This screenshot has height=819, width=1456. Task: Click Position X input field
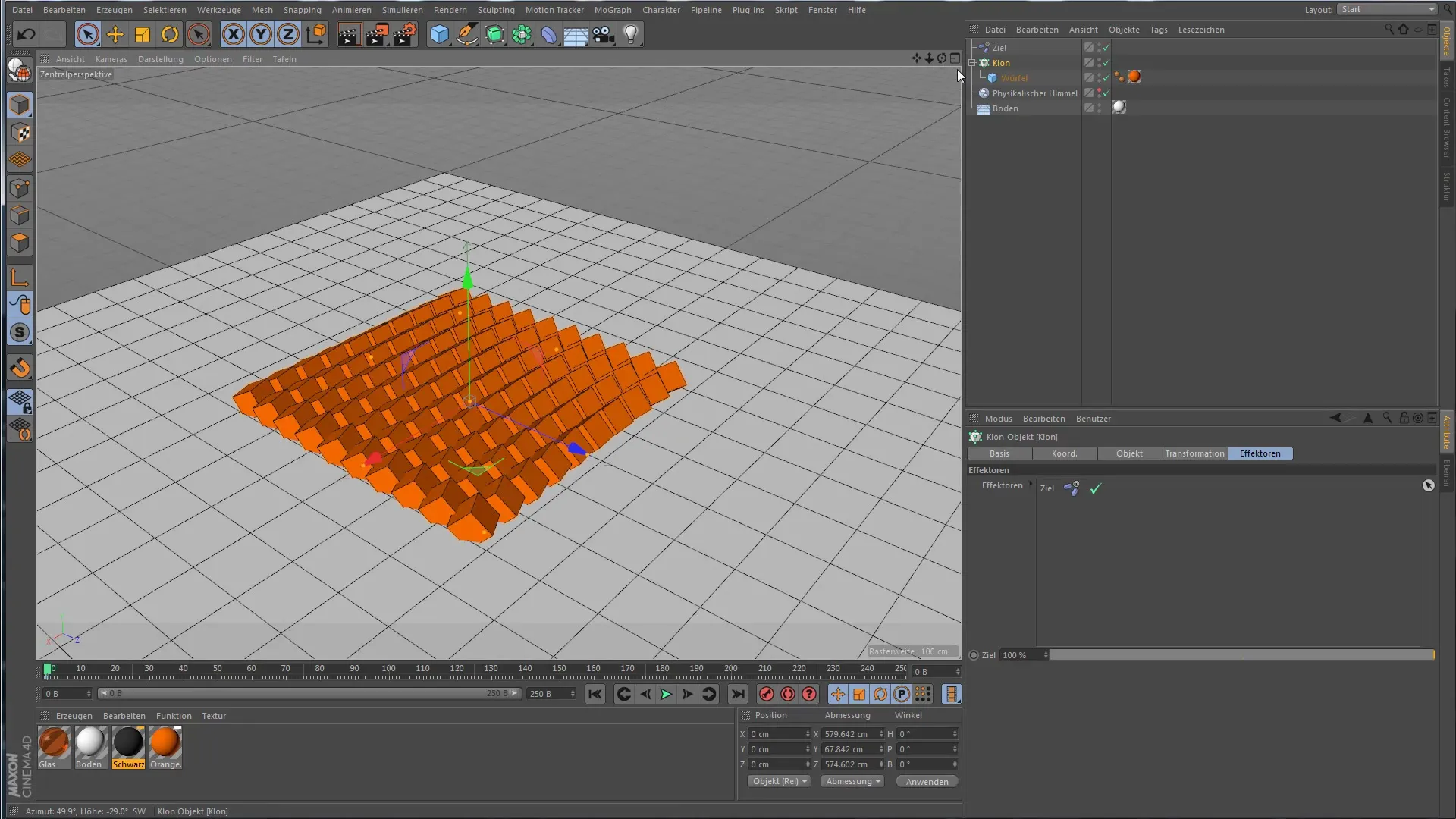tap(779, 734)
